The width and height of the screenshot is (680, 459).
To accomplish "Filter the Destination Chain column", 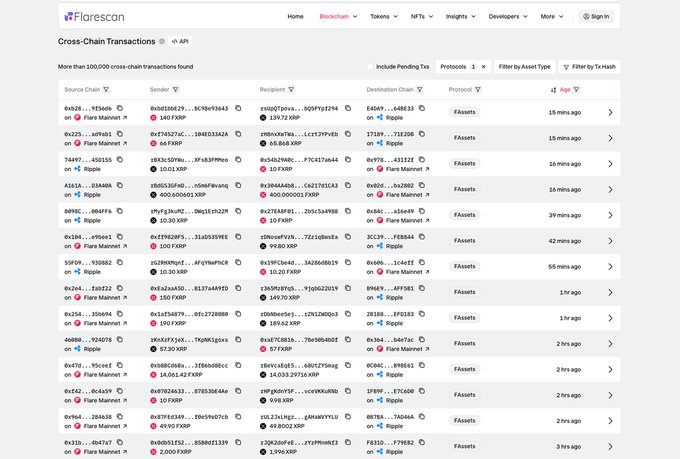I will tap(420, 89).
